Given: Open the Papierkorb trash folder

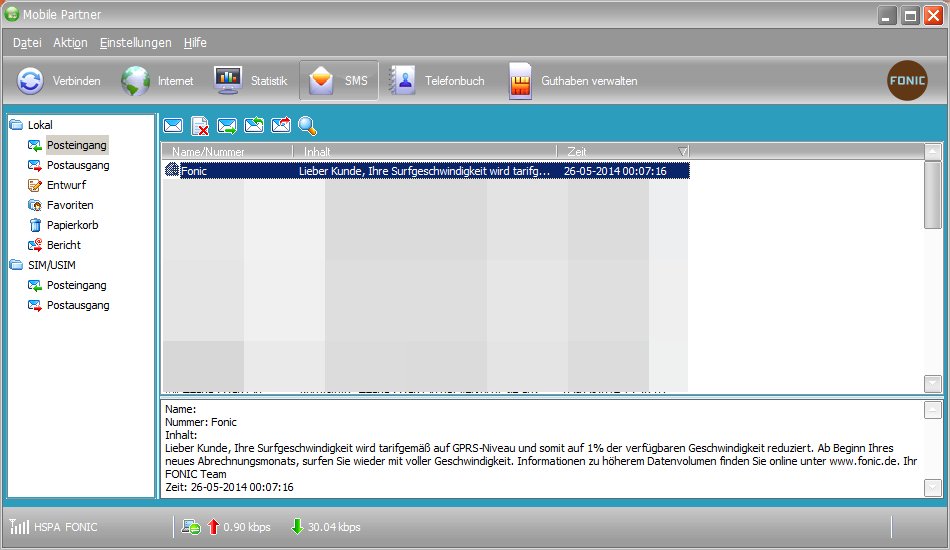Looking at the screenshot, I should pyautogui.click(x=73, y=225).
